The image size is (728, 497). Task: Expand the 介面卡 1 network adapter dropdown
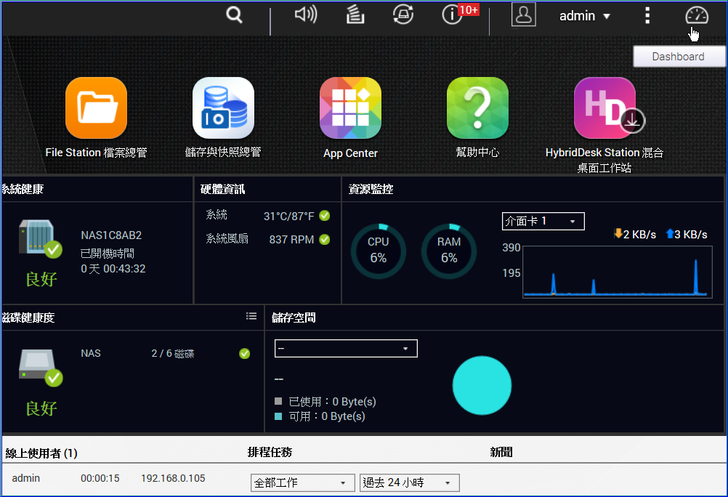click(543, 221)
